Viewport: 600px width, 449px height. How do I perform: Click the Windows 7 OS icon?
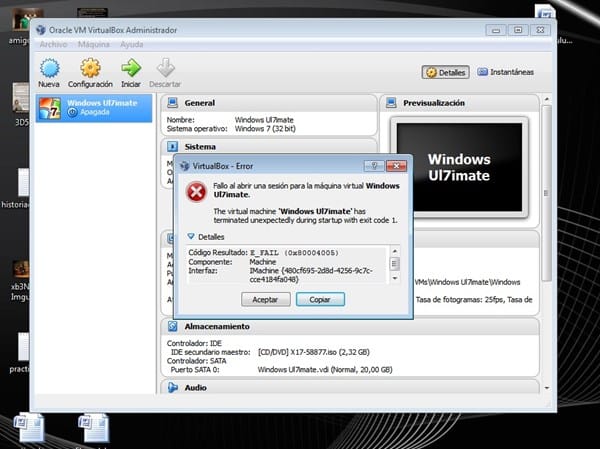tap(50, 108)
